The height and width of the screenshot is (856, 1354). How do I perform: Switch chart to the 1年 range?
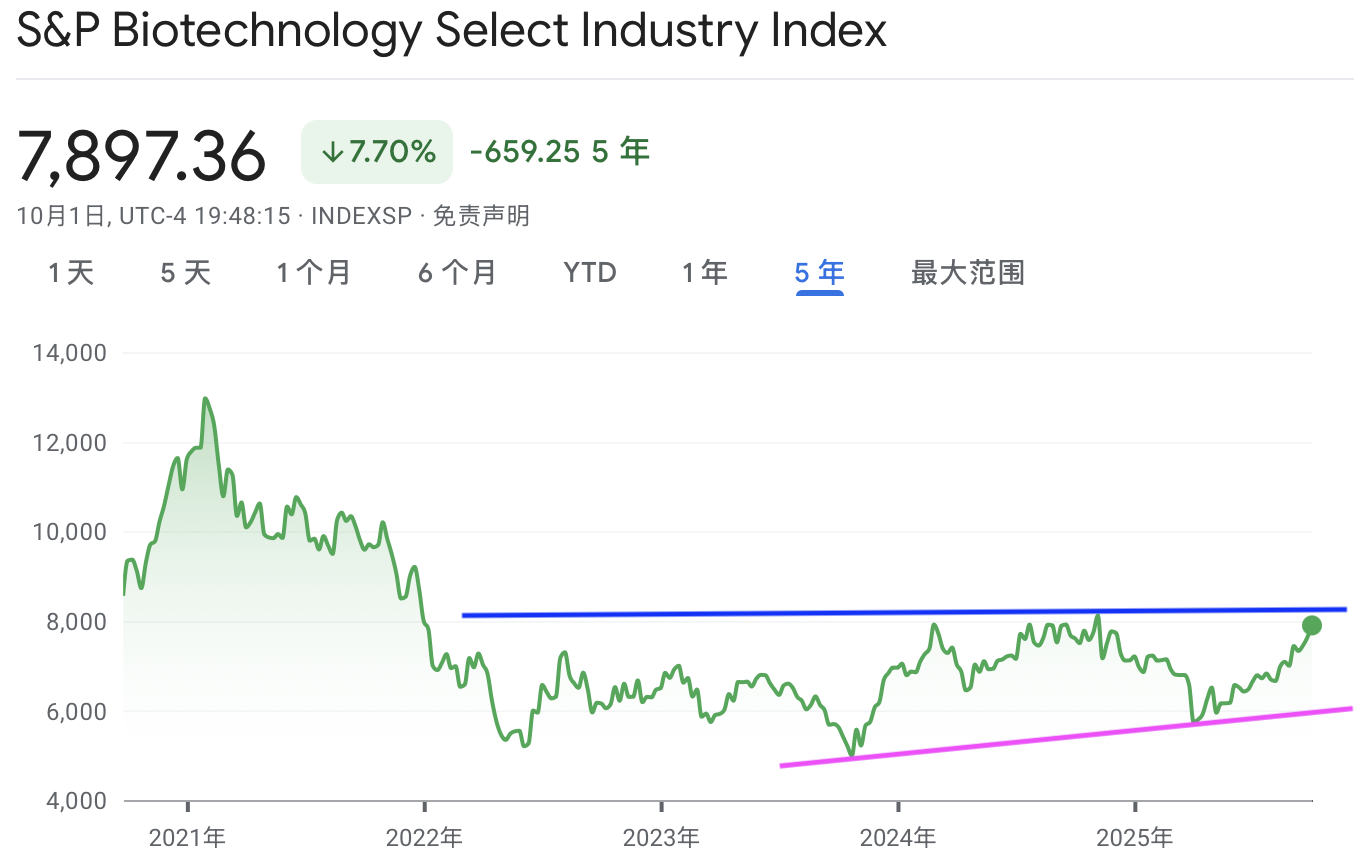pos(705,272)
